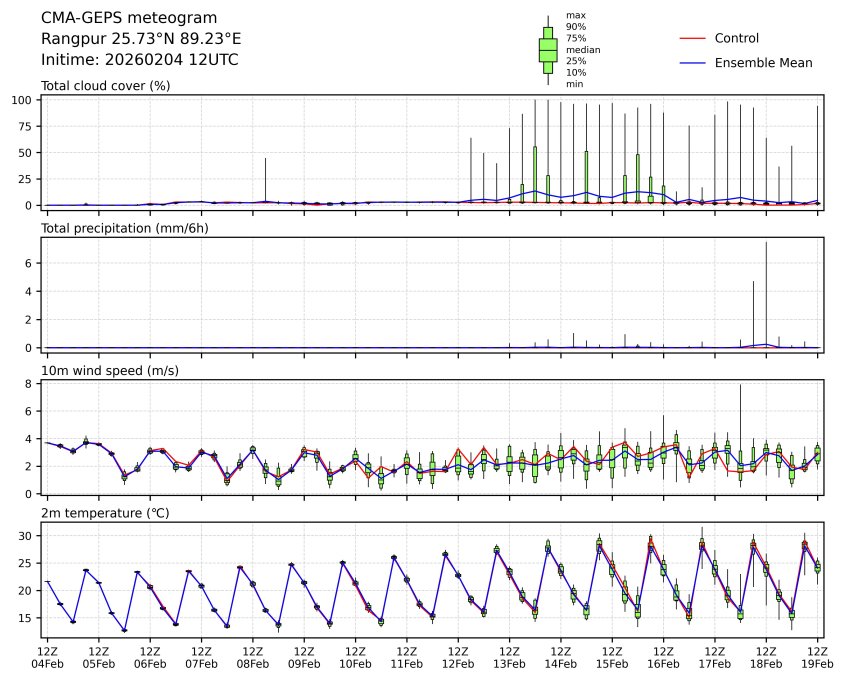Click the red Control line sample
The height and width of the screenshot is (681, 845).
point(693,38)
